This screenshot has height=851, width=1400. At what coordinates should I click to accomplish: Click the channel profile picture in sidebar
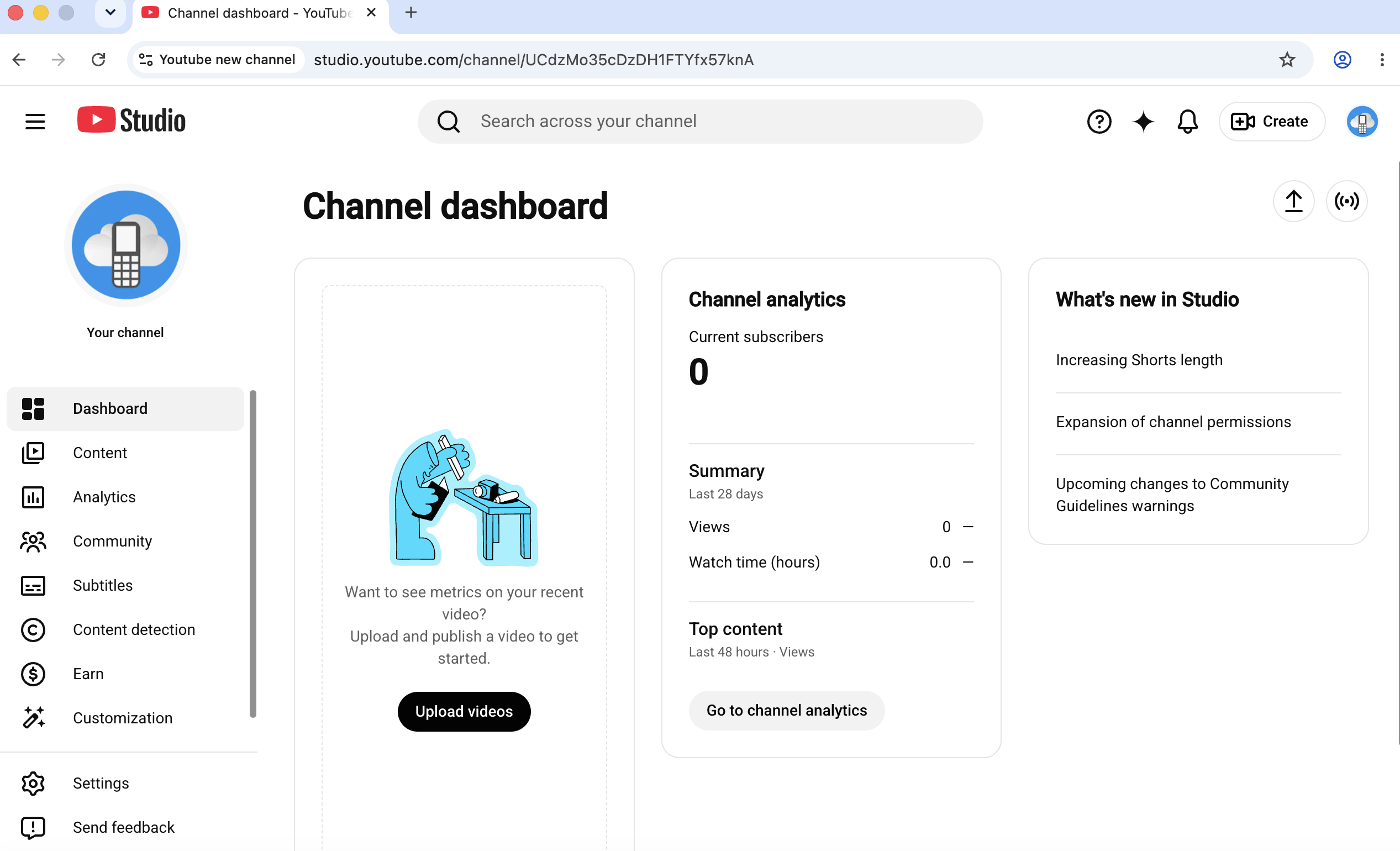point(126,245)
